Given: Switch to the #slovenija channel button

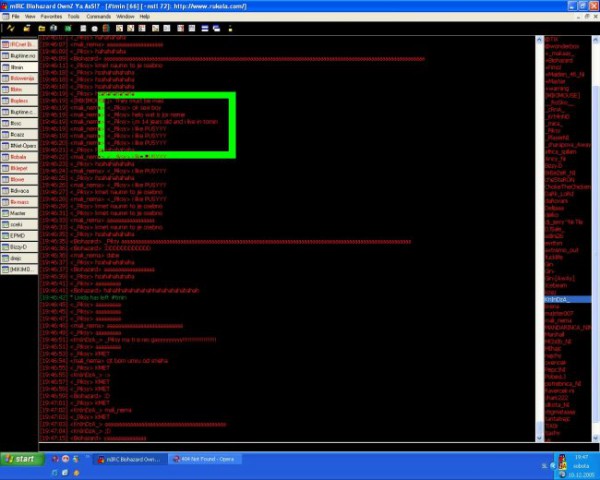Looking at the screenshot, I should (x=19, y=78).
